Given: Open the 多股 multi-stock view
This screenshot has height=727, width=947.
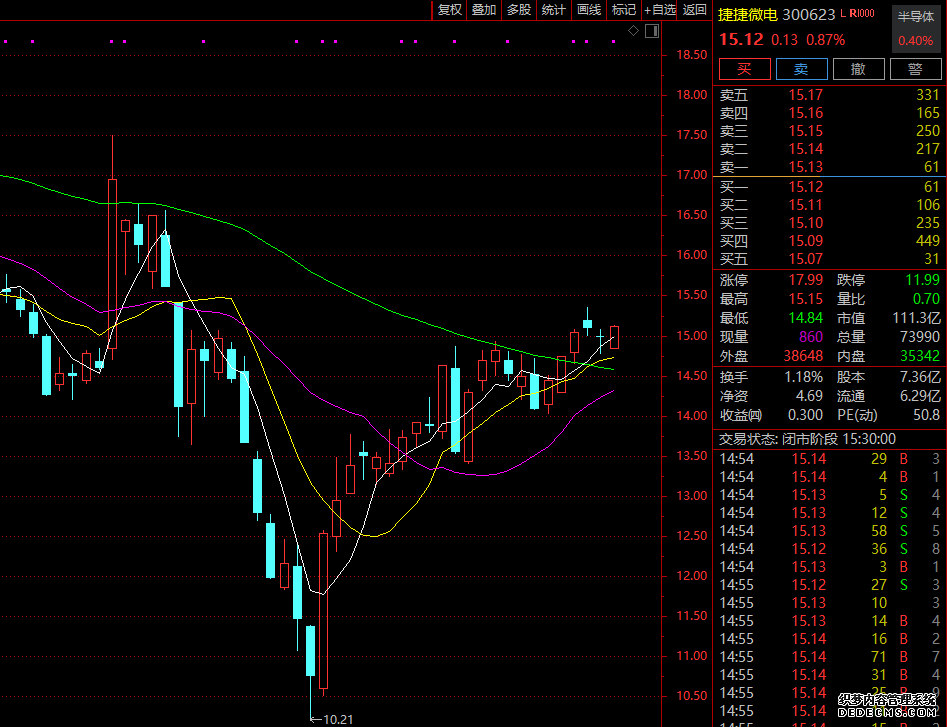Looking at the screenshot, I should click(518, 10).
